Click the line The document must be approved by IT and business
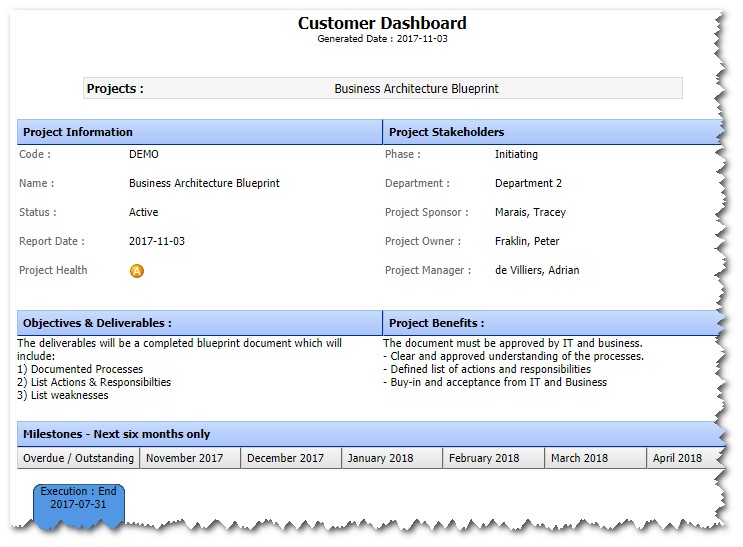This screenshot has height=547, width=743. (x=513, y=343)
